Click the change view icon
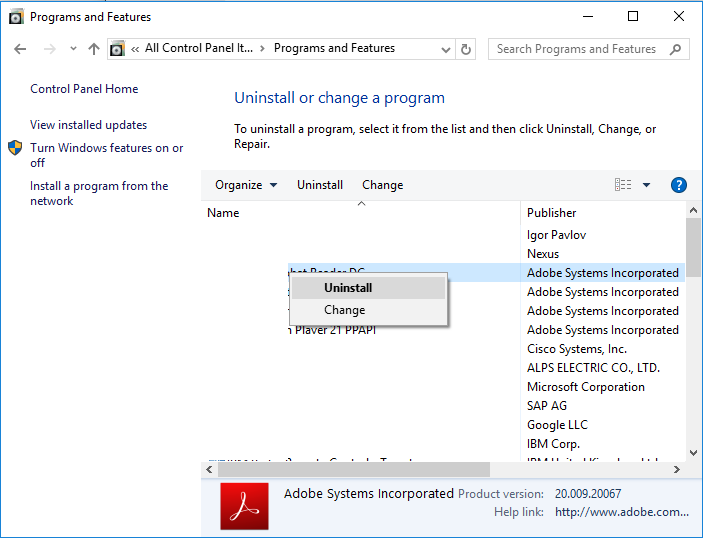The image size is (703, 538). click(623, 185)
